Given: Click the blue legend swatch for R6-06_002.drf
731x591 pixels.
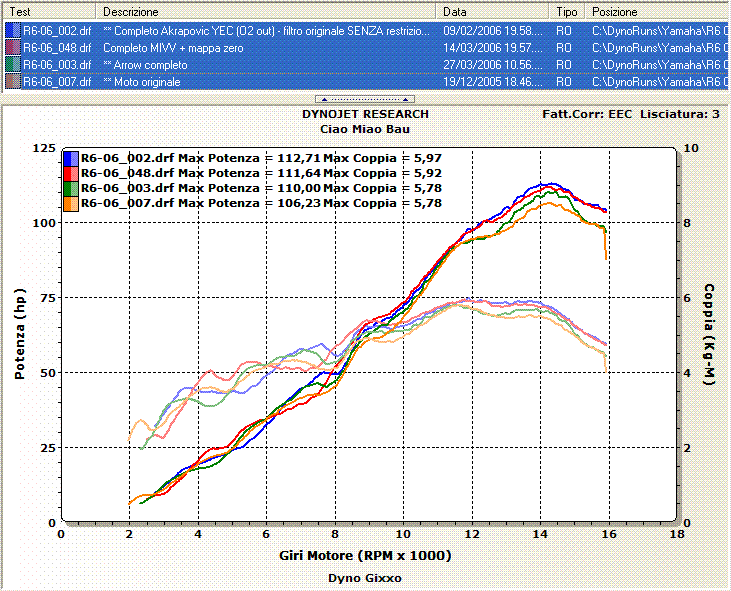Looking at the screenshot, I should [71, 158].
